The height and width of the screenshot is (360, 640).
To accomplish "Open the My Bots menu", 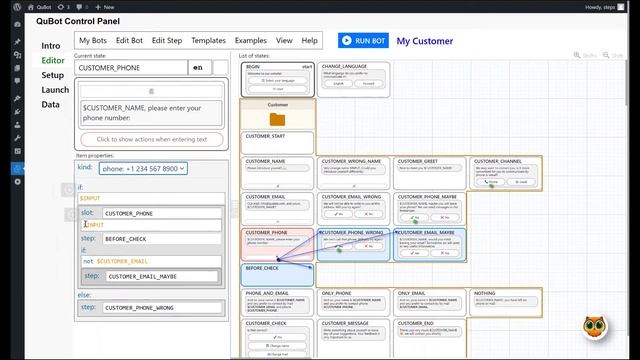I will (x=93, y=40).
